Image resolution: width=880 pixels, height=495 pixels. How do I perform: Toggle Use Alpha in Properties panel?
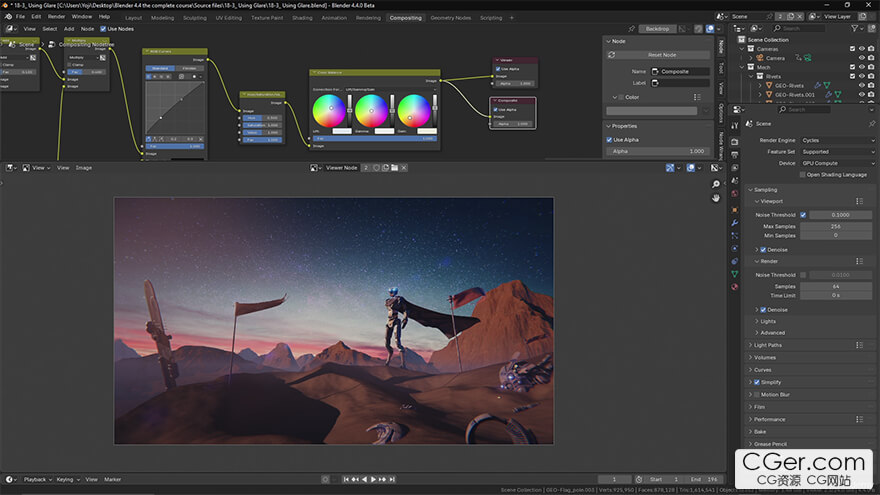[609, 140]
